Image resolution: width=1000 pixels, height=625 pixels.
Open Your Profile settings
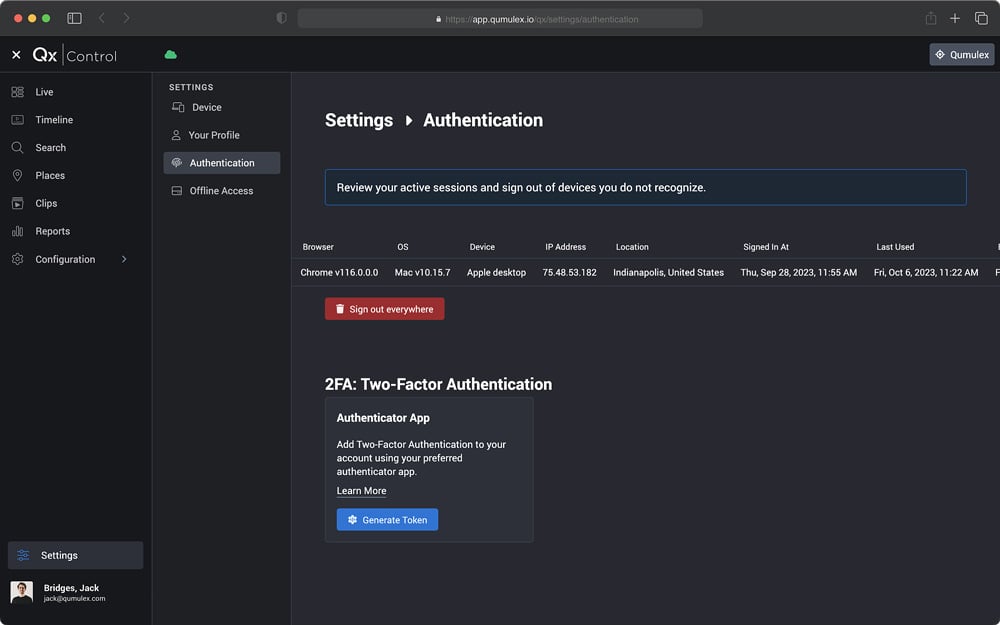tap(213, 136)
